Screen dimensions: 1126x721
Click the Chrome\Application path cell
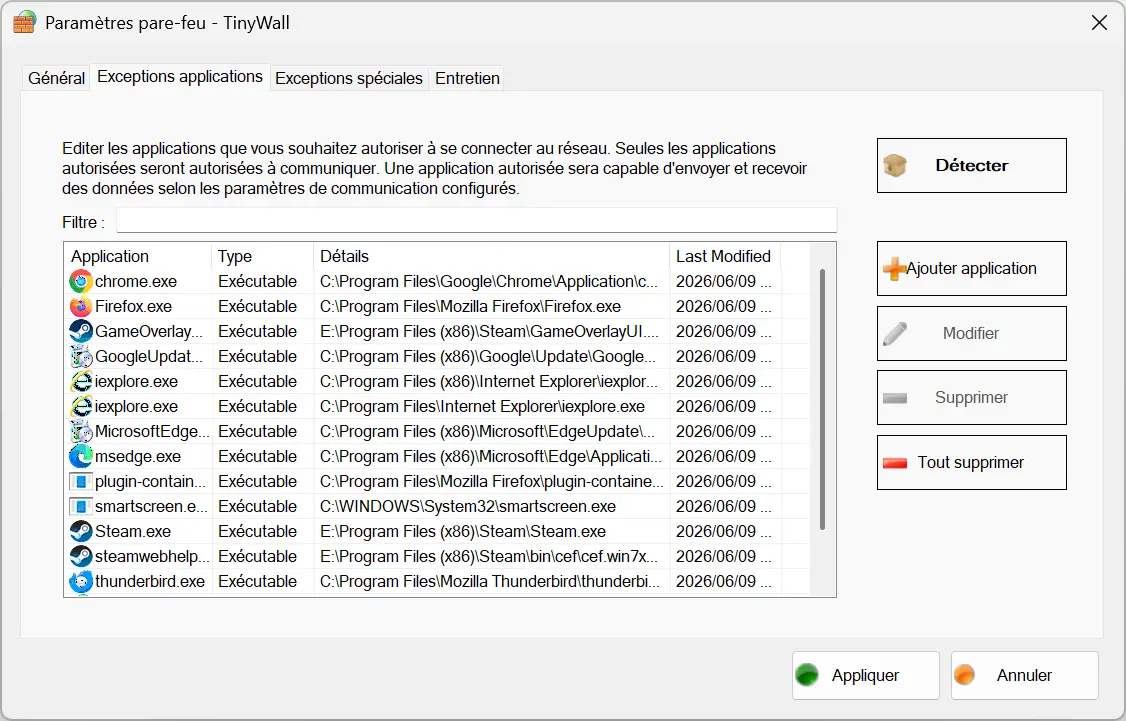coord(488,282)
